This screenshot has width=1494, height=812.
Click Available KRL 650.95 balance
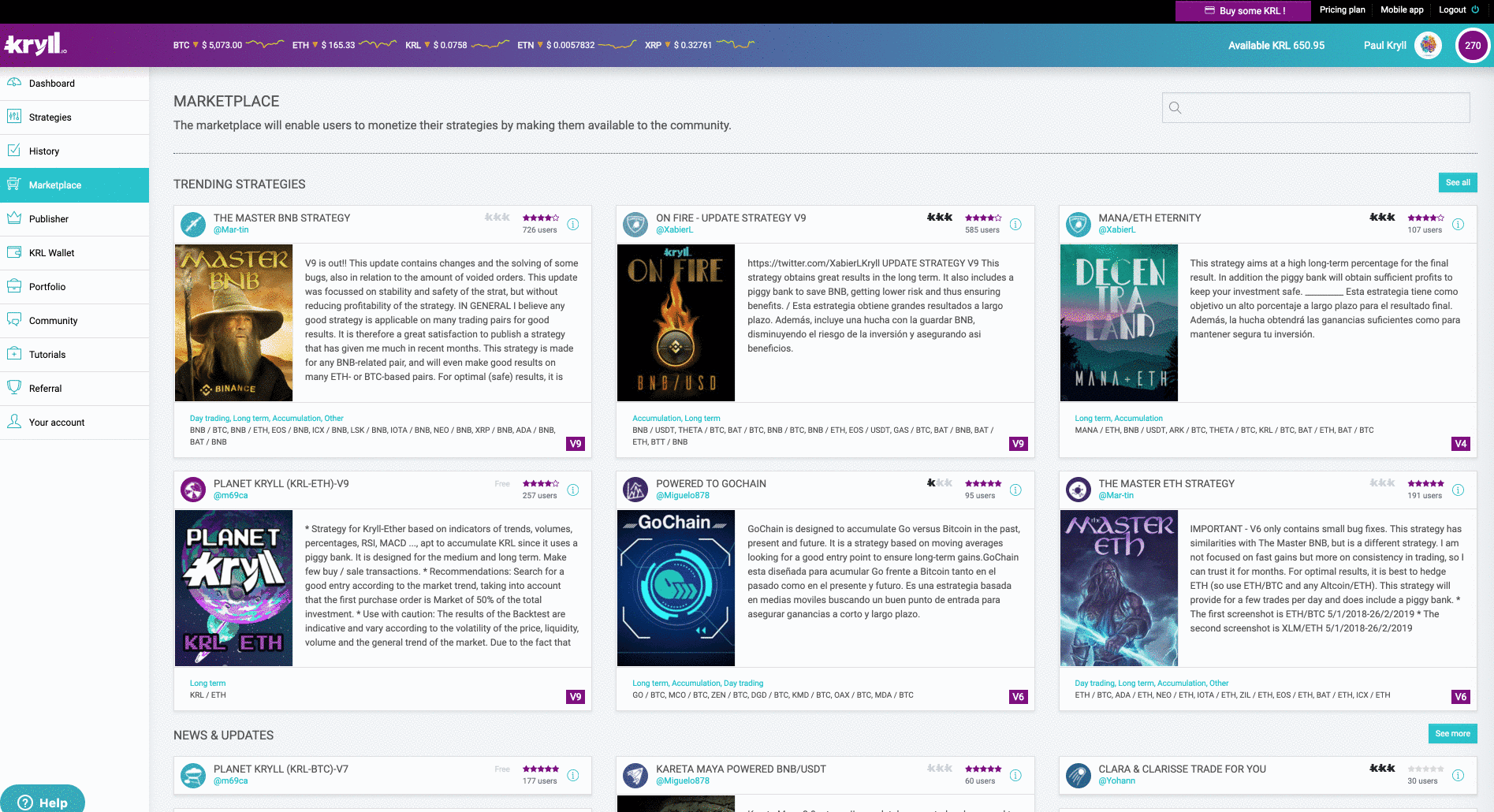pyautogui.click(x=1276, y=46)
